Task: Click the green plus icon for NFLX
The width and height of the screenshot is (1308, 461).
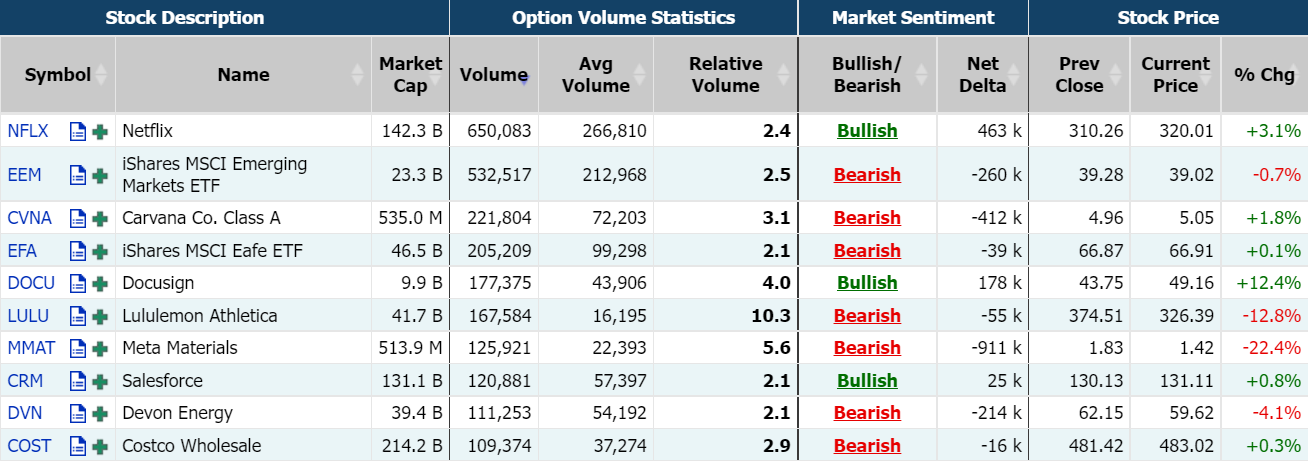Action: (100, 131)
